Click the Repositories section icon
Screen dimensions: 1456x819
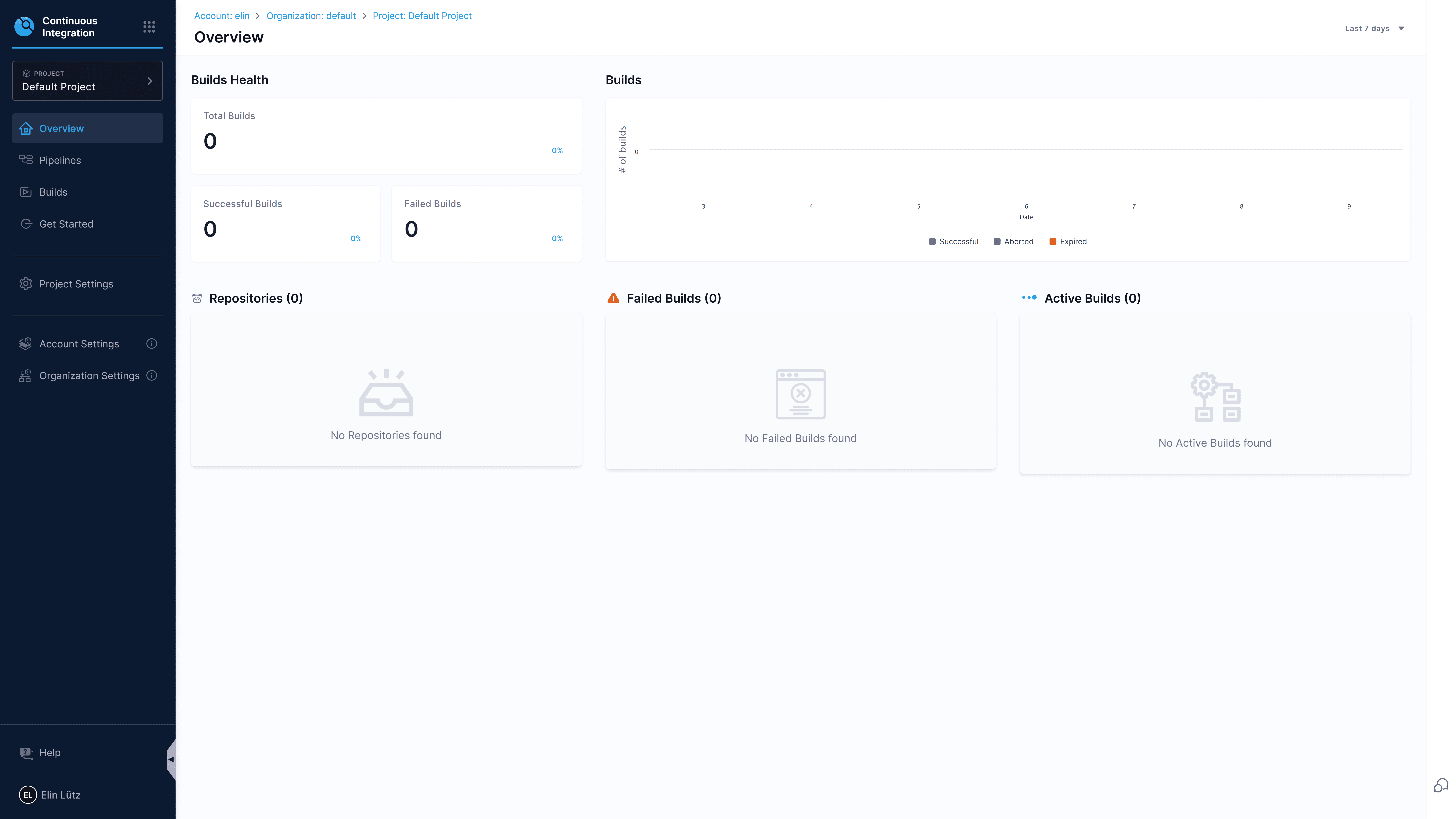[x=197, y=298]
